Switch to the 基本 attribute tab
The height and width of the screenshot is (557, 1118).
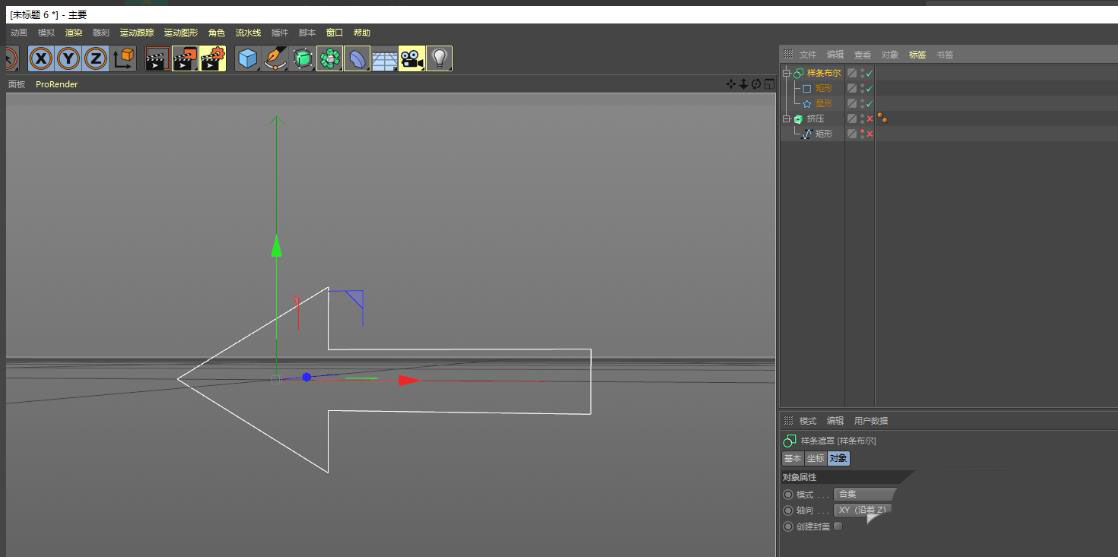coord(793,459)
